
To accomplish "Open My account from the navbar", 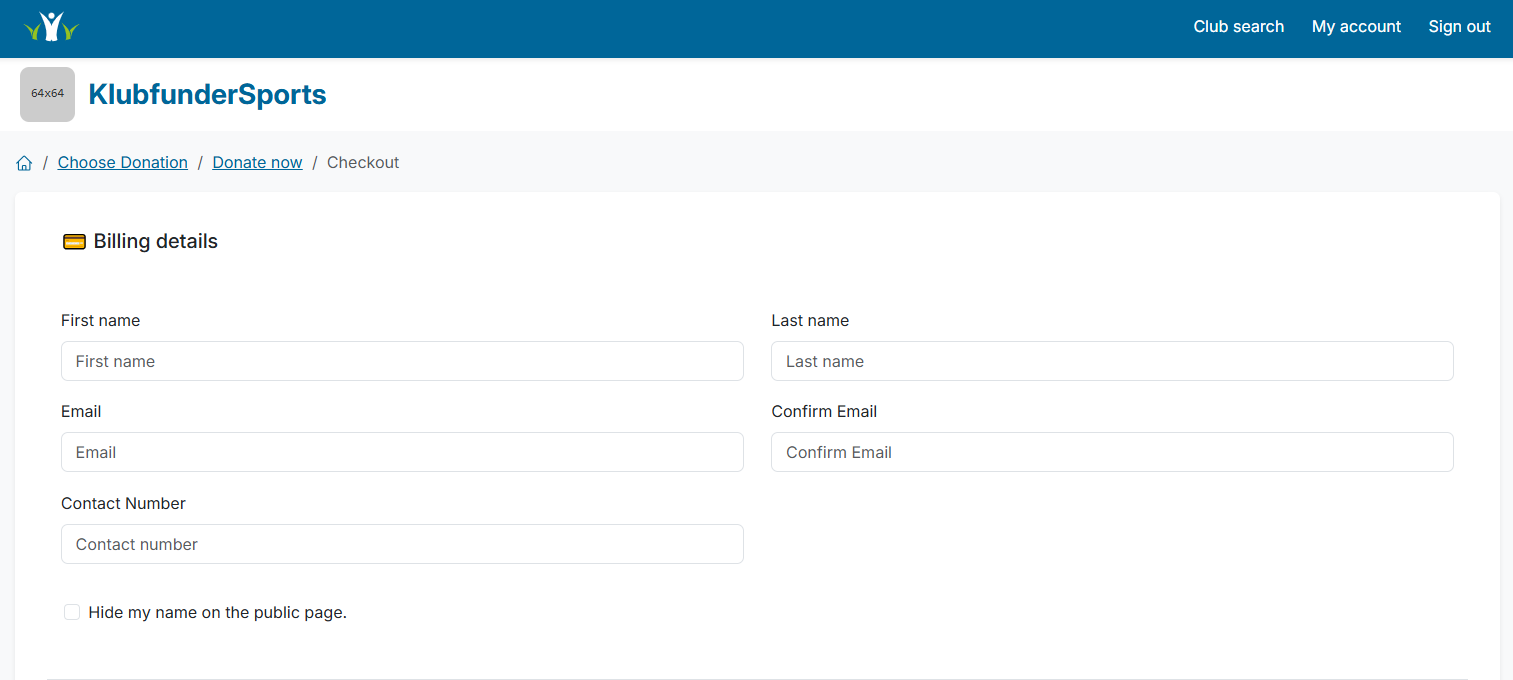I will tap(1356, 27).
